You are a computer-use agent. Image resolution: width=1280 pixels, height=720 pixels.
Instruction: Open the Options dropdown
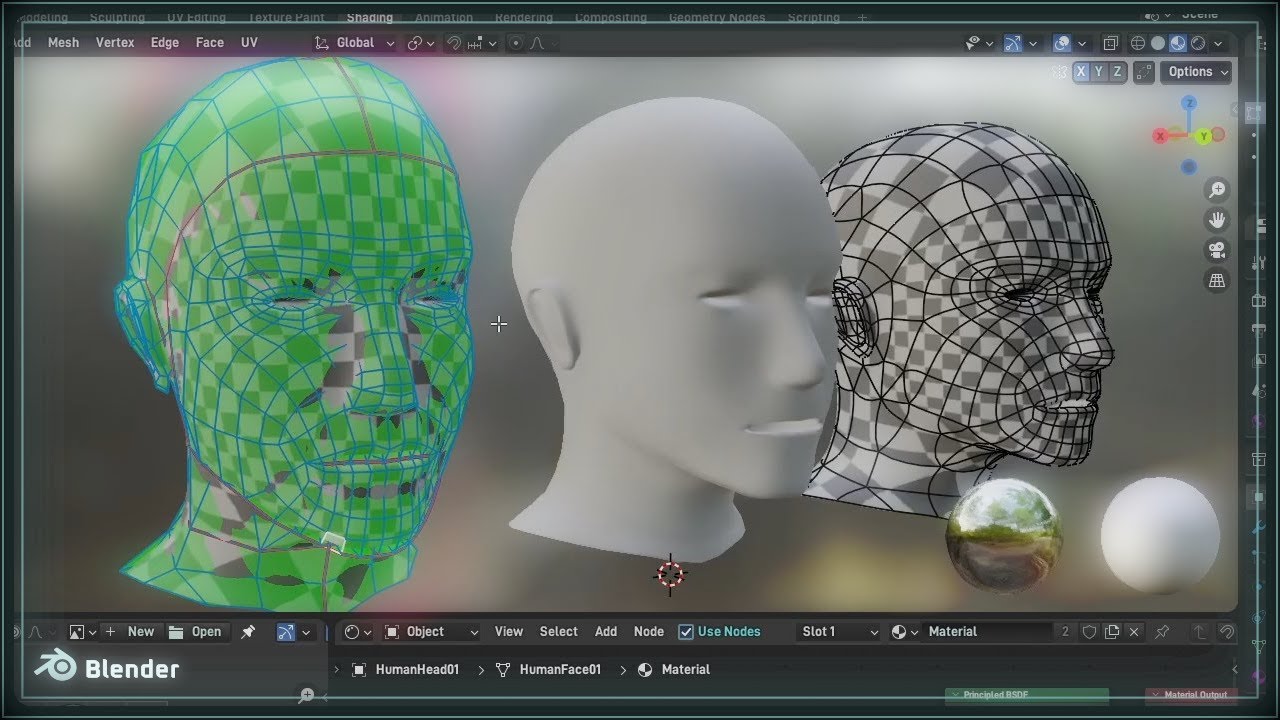[1197, 72]
